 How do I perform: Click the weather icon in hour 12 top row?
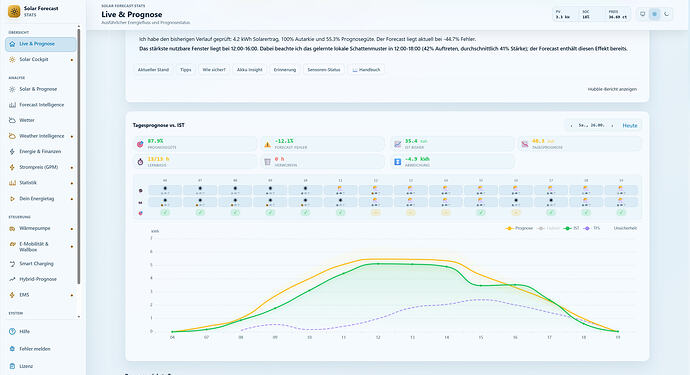pos(375,188)
